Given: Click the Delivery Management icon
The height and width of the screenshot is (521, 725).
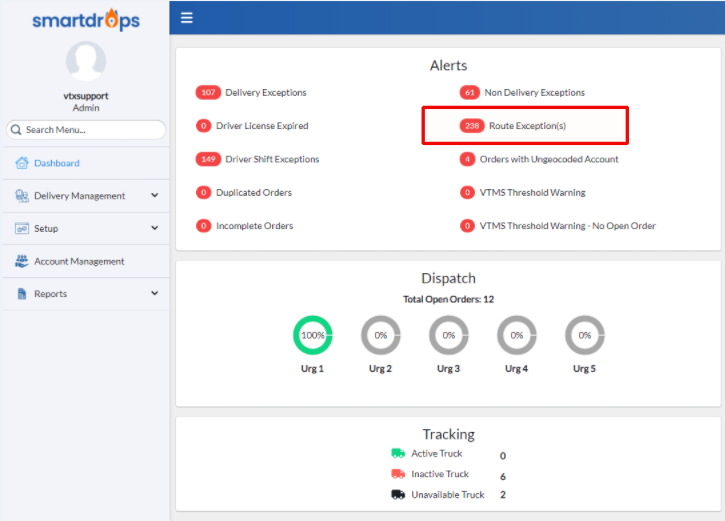Looking at the screenshot, I should tap(21, 196).
